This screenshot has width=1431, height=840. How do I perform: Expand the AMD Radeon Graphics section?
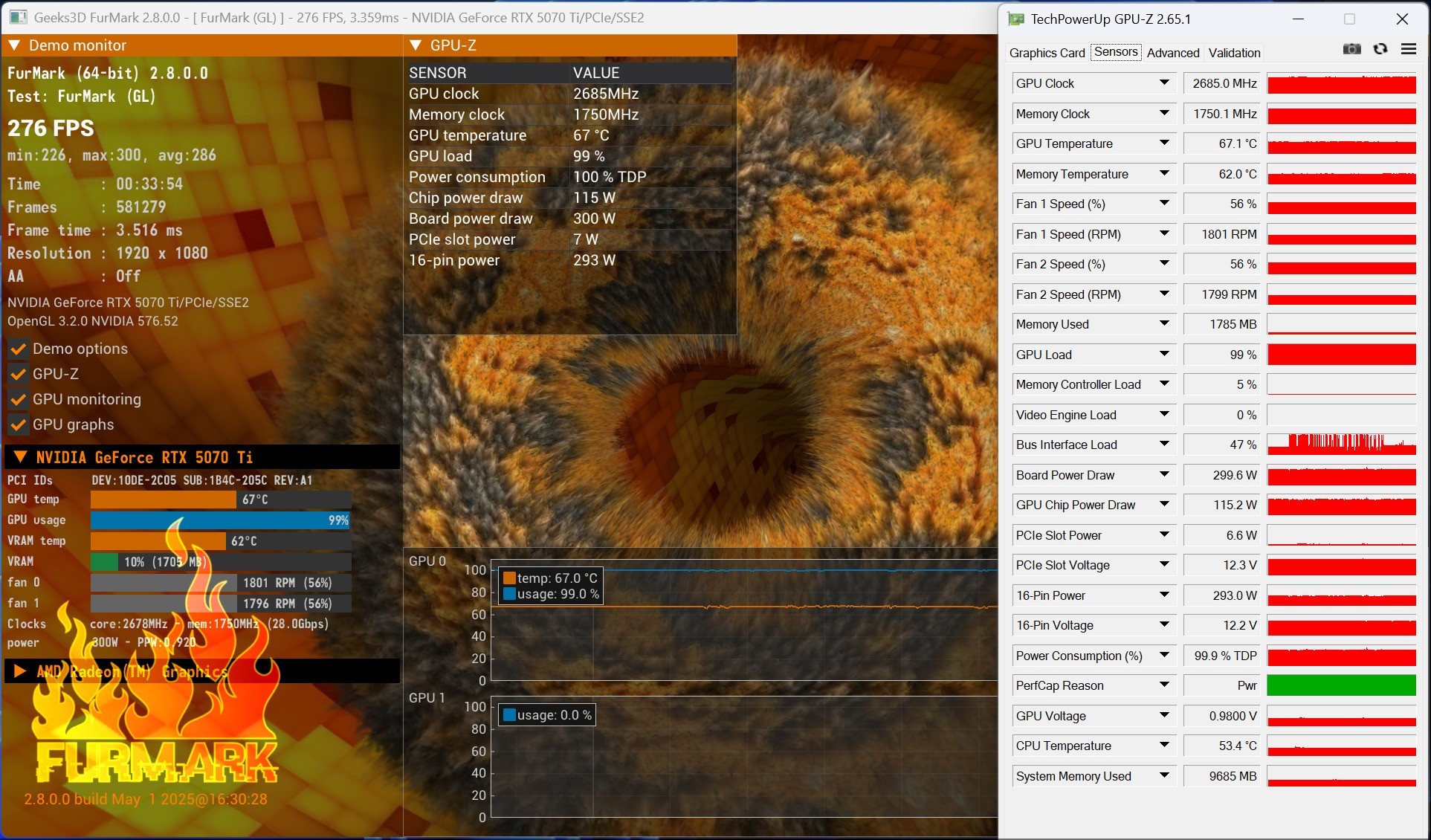[x=20, y=671]
